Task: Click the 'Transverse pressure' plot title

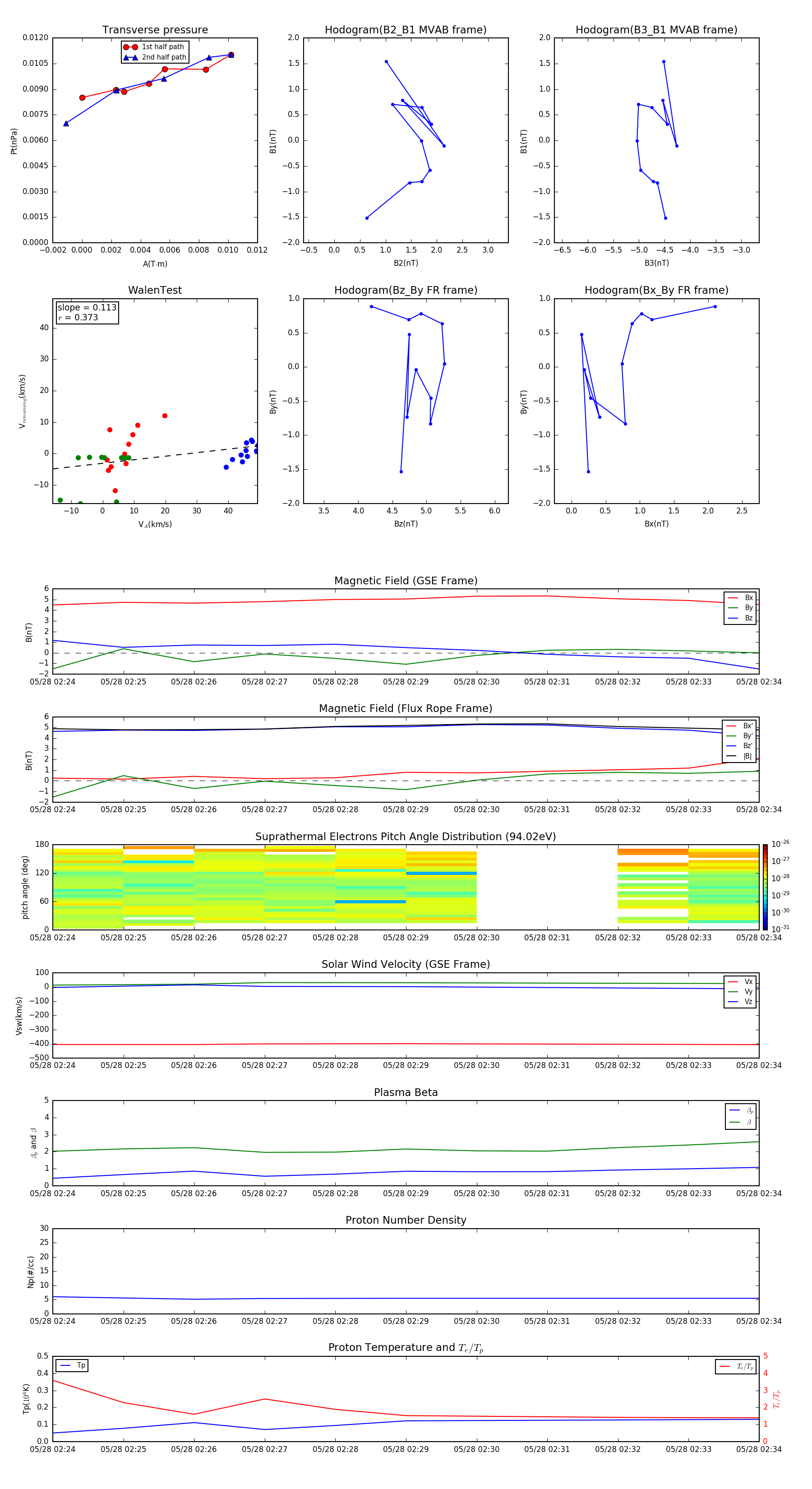Action: tap(155, 30)
